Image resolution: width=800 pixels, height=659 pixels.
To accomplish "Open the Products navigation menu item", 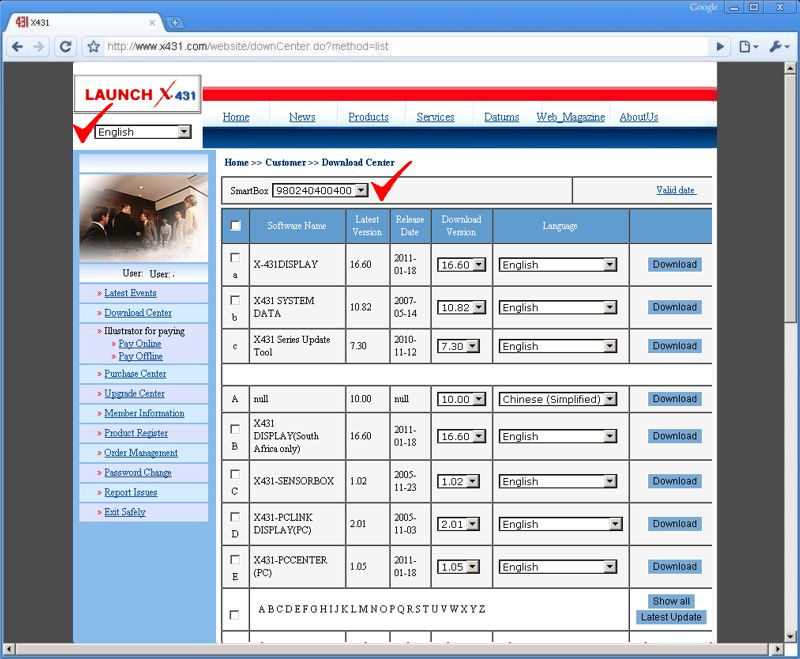I will [x=368, y=117].
